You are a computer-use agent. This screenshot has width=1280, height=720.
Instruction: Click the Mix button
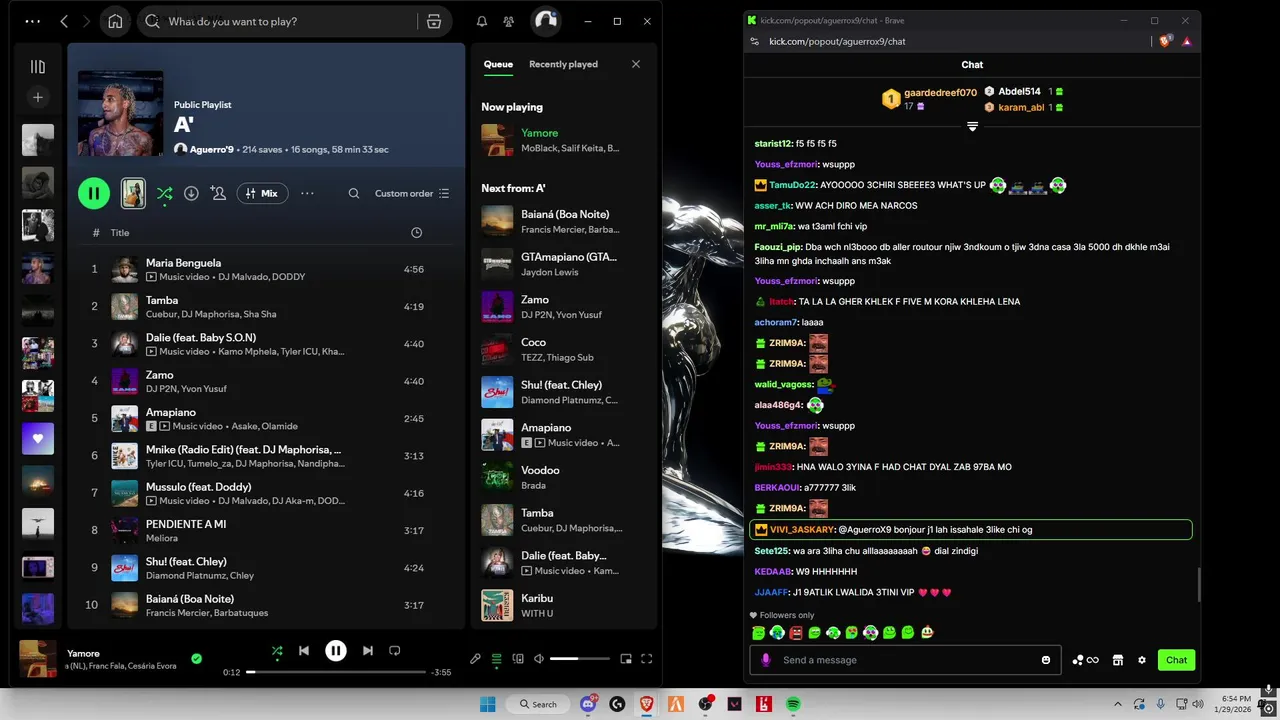click(262, 193)
